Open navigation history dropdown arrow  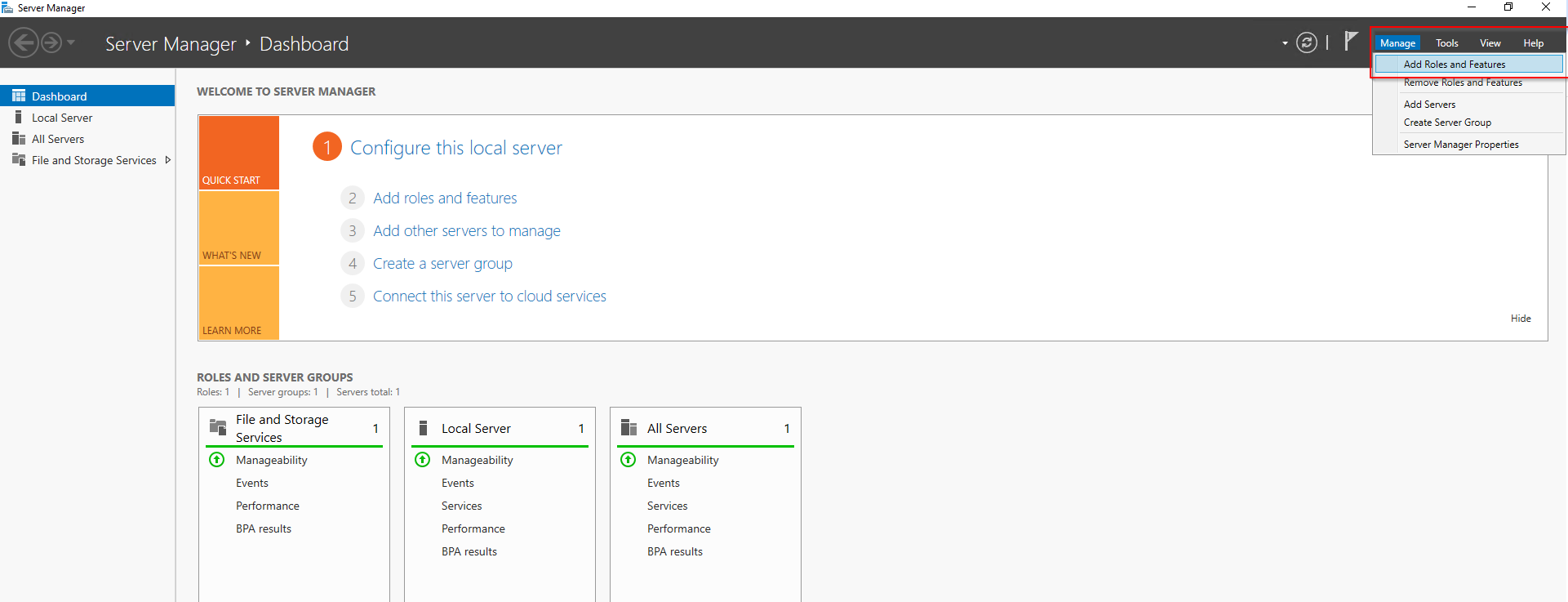pyautogui.click(x=71, y=42)
